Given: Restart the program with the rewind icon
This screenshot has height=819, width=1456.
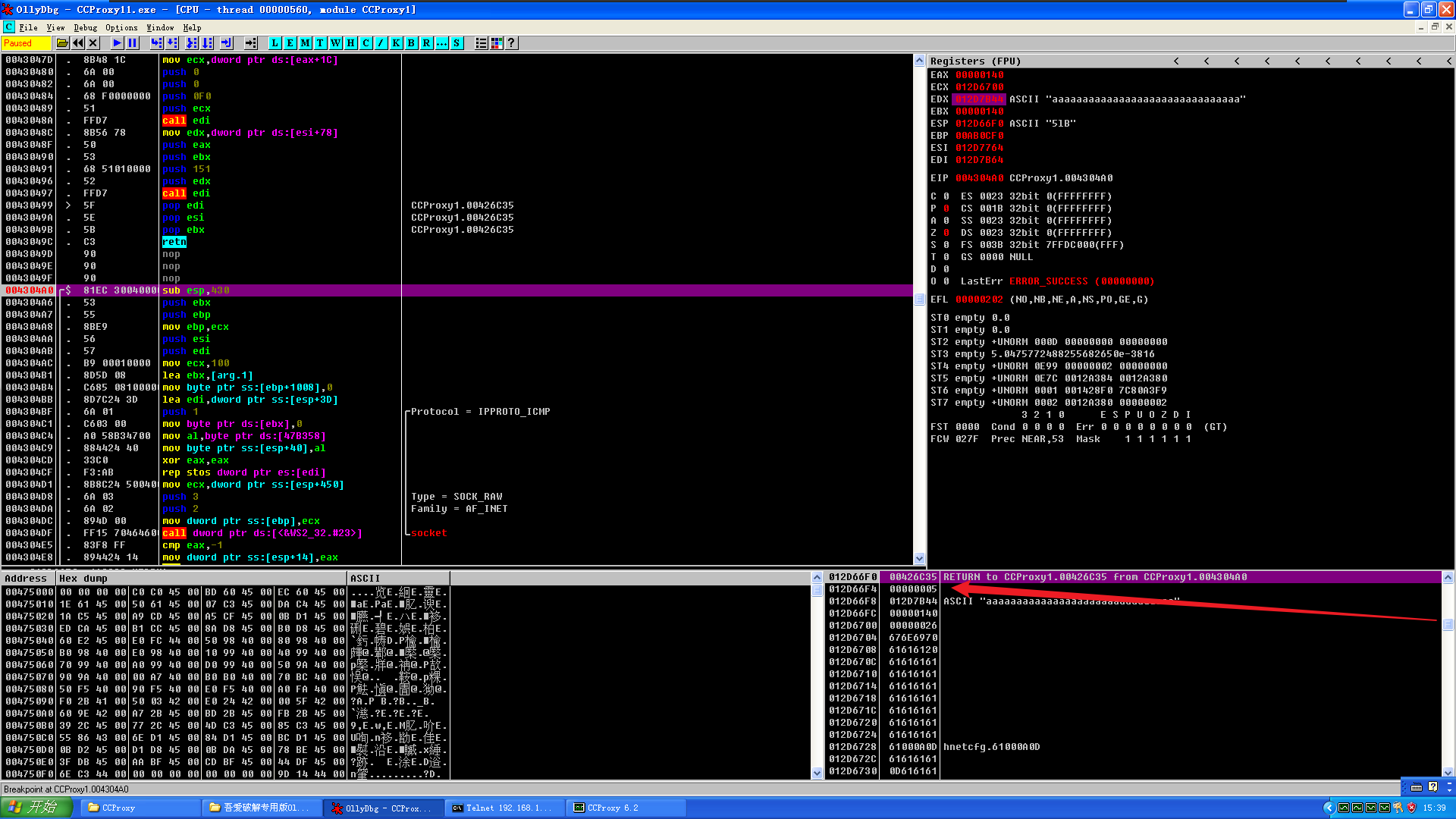Looking at the screenshot, I should click(78, 43).
